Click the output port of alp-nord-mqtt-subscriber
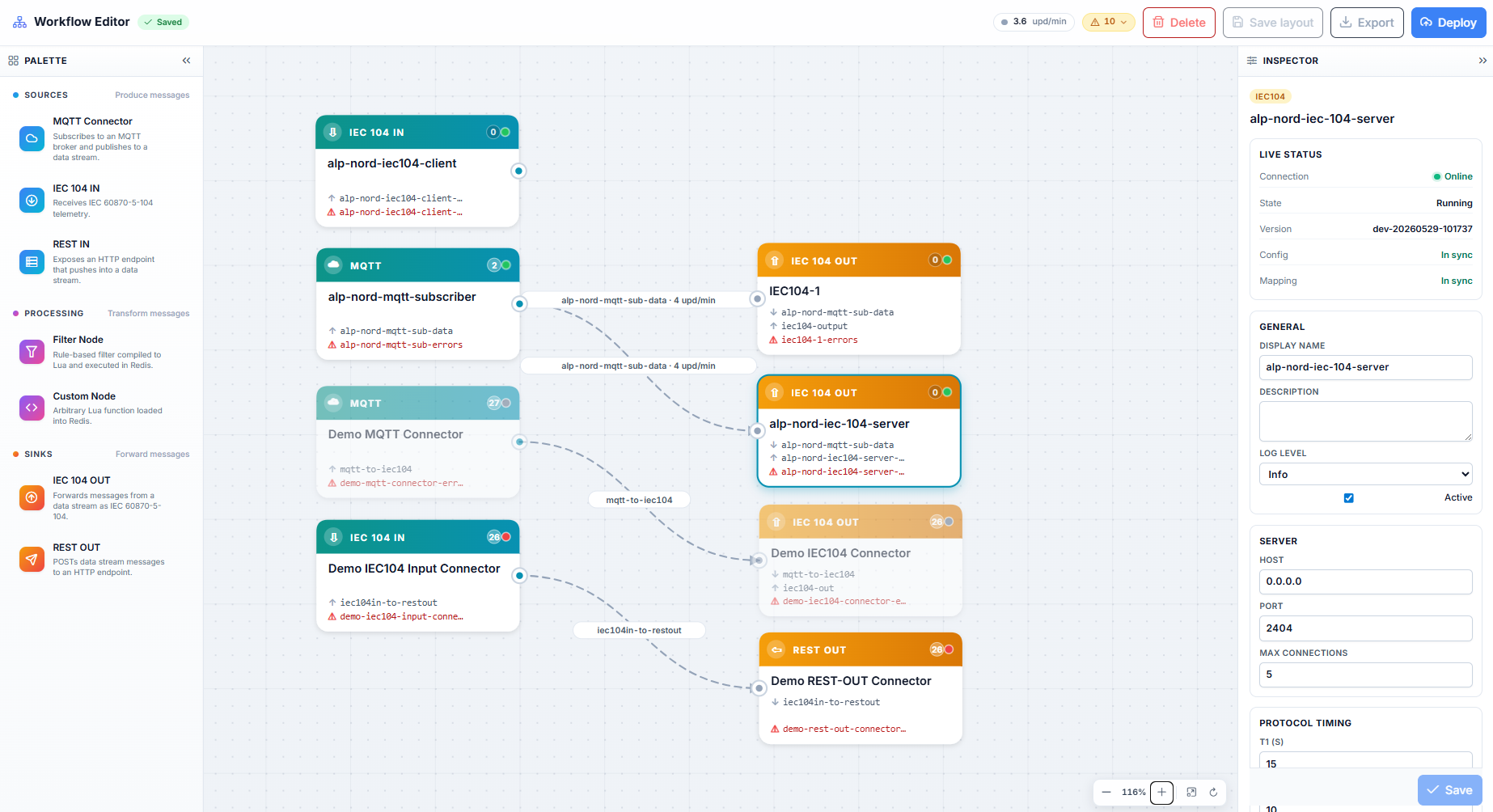The width and height of the screenshot is (1493, 812). tap(519, 303)
